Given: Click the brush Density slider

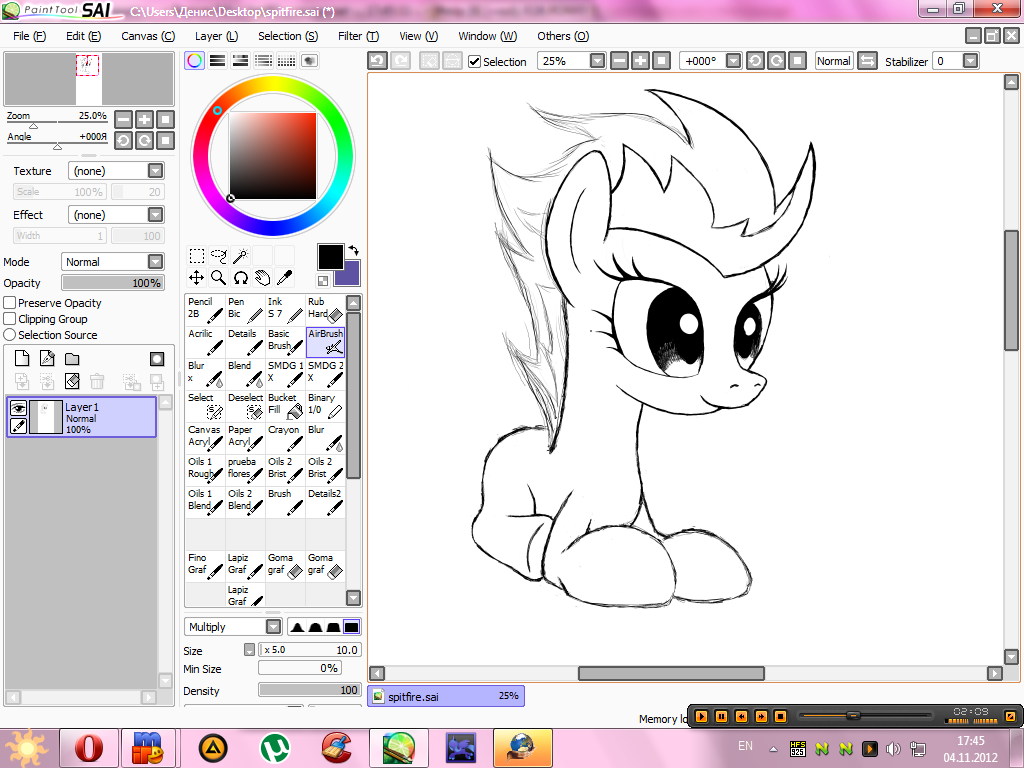Looking at the screenshot, I should 309,690.
